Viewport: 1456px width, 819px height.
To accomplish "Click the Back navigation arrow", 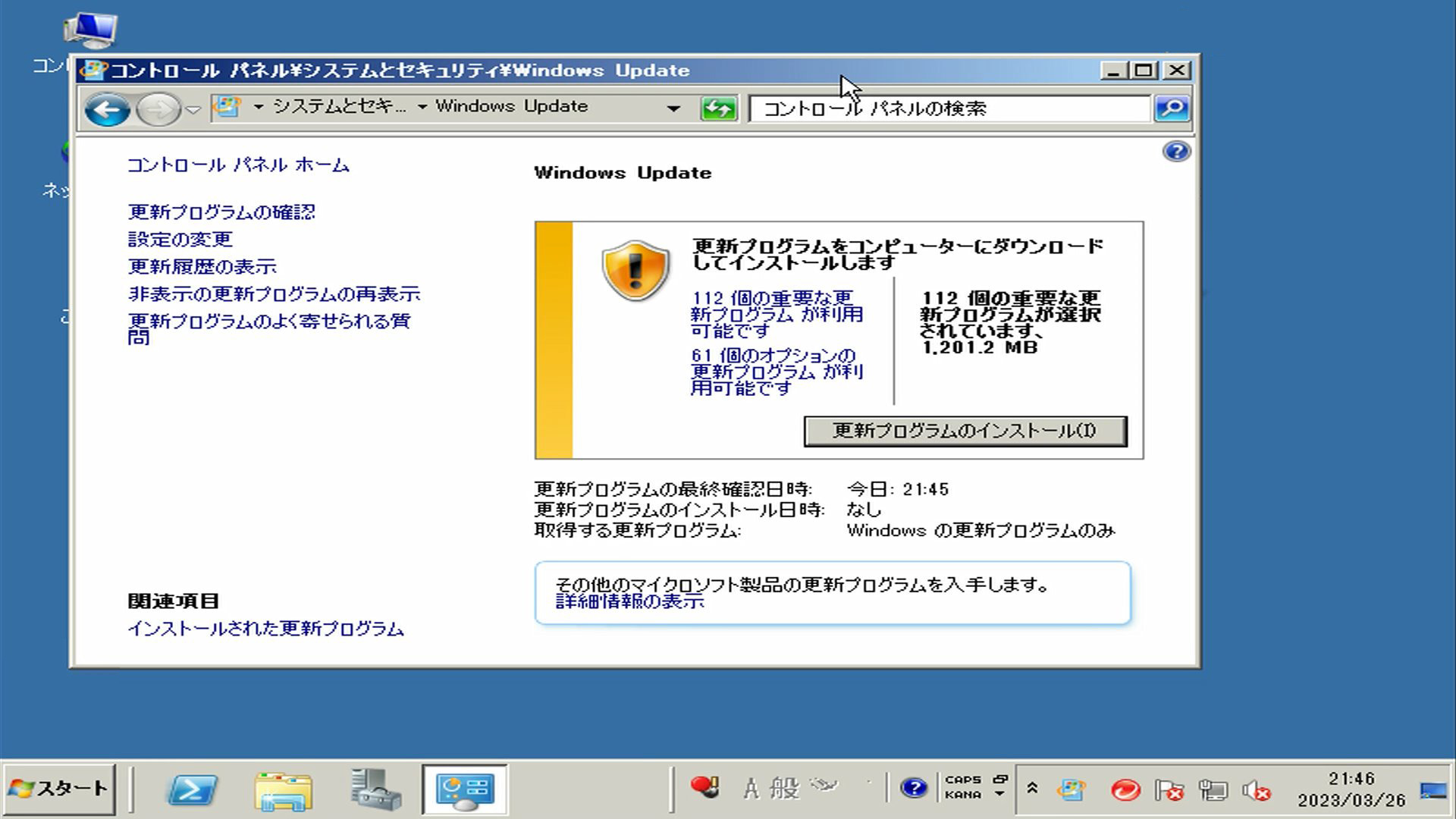I will 107,109.
